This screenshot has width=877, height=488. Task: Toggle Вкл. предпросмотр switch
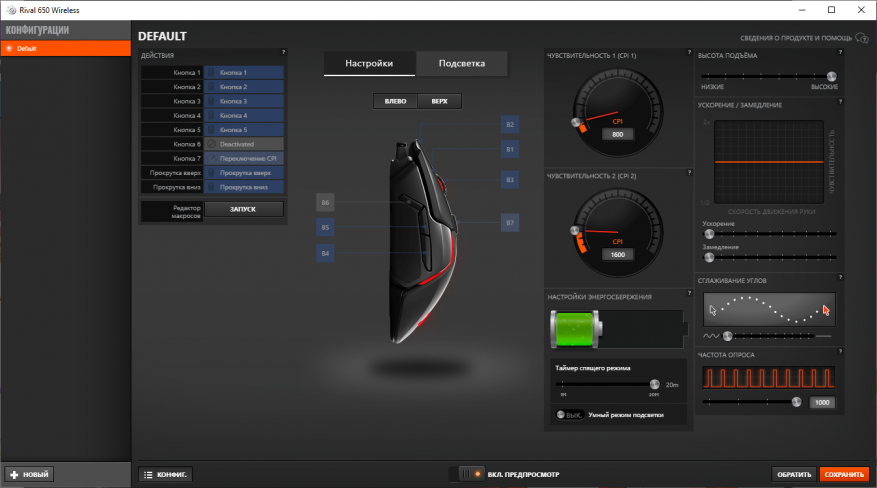coord(466,474)
